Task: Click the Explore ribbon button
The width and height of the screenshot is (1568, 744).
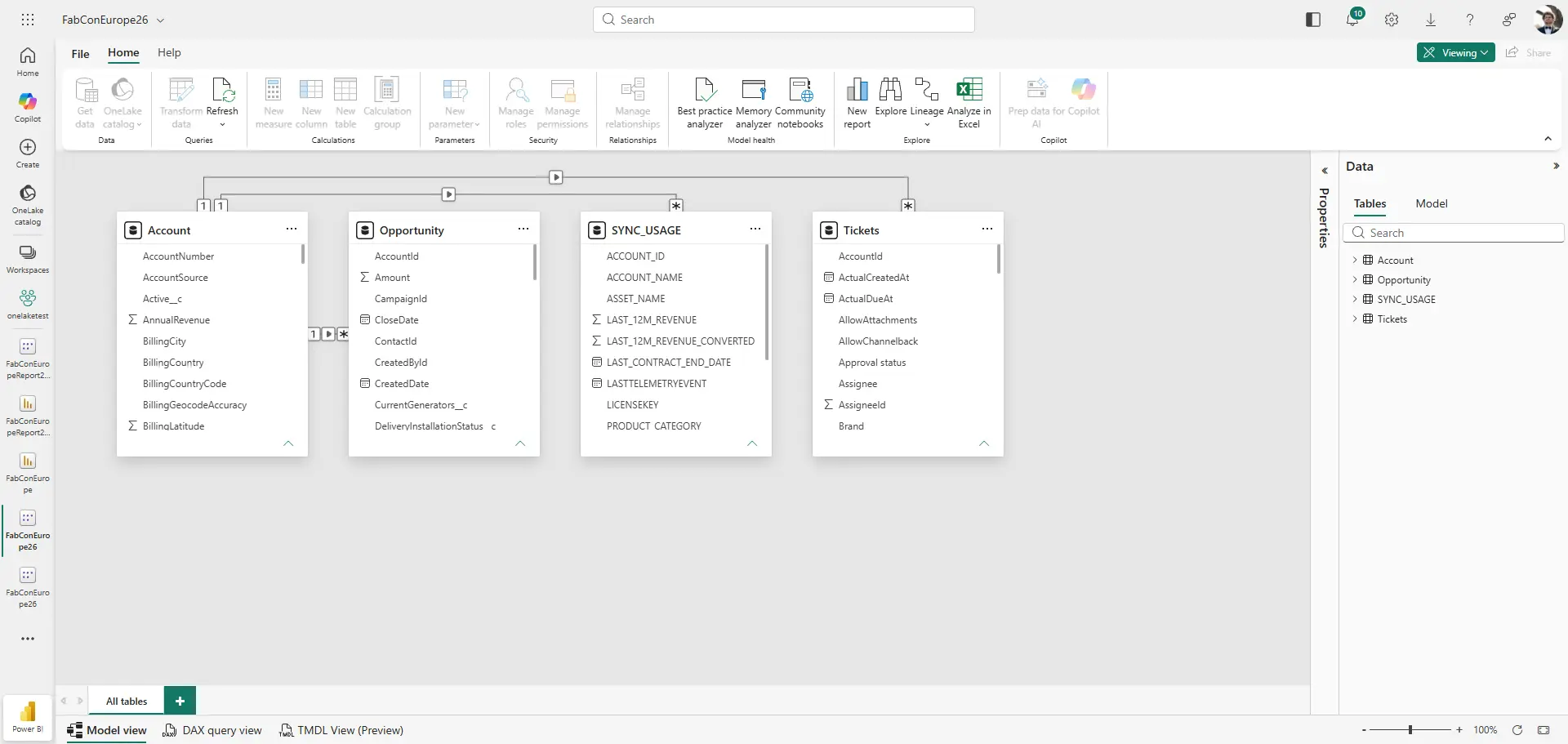Action: (890, 97)
